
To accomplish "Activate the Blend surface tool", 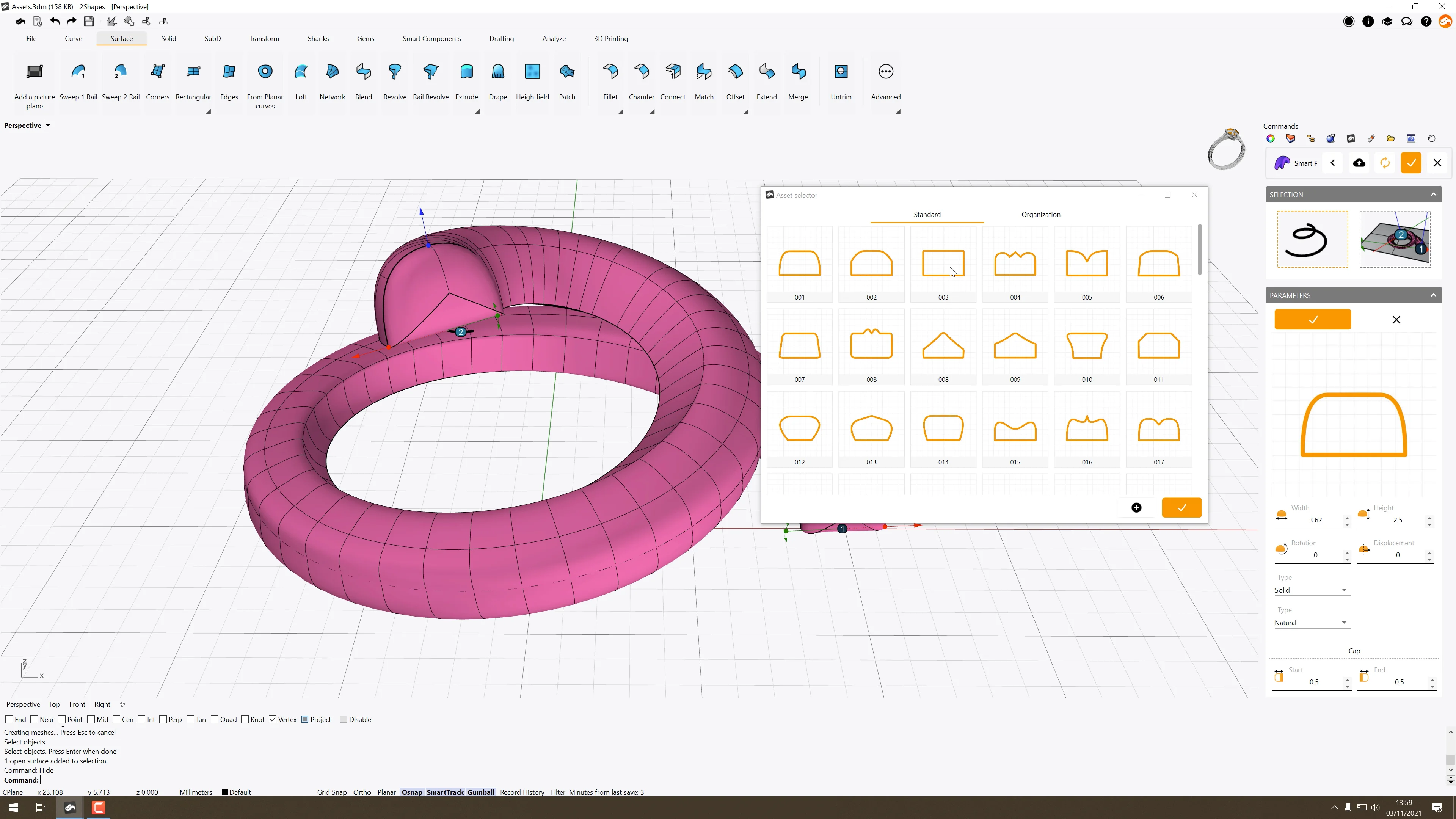I will pyautogui.click(x=364, y=82).
